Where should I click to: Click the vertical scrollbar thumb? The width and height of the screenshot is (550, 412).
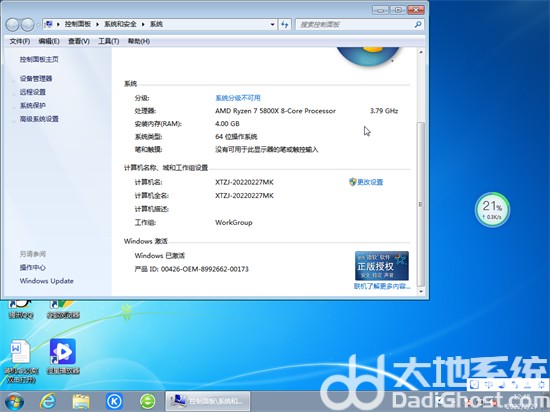click(x=421, y=204)
